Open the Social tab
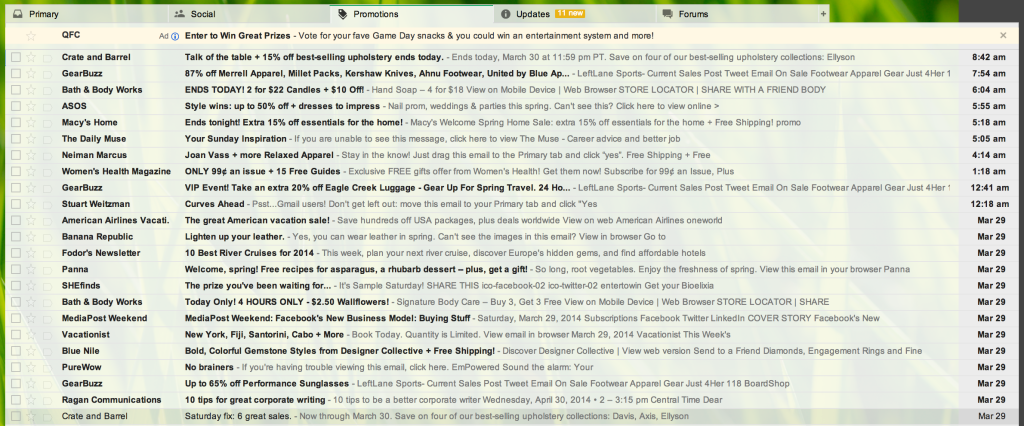Screen dimensions: 1024x426 [x=249, y=14]
